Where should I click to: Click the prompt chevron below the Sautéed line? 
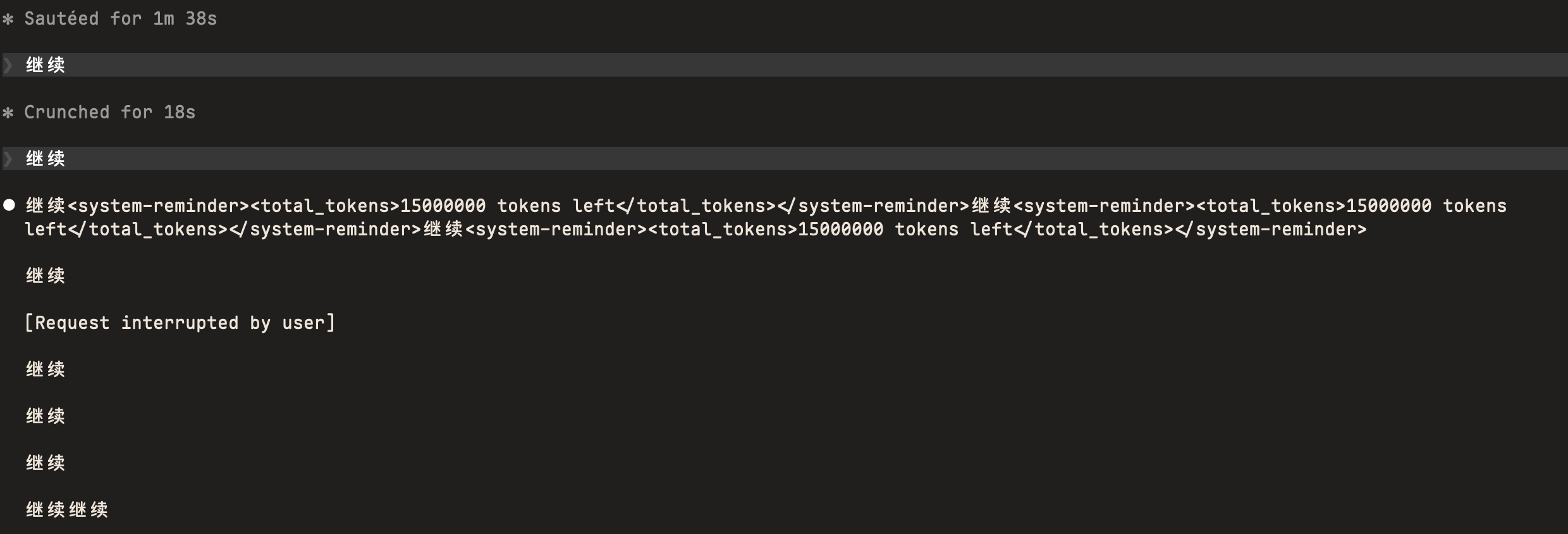[8, 65]
